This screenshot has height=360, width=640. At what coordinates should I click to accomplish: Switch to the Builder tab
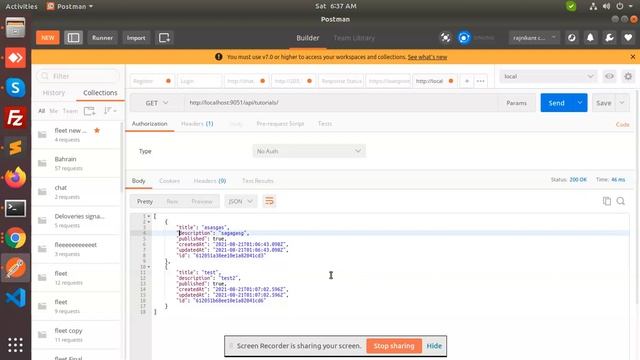pos(308,38)
